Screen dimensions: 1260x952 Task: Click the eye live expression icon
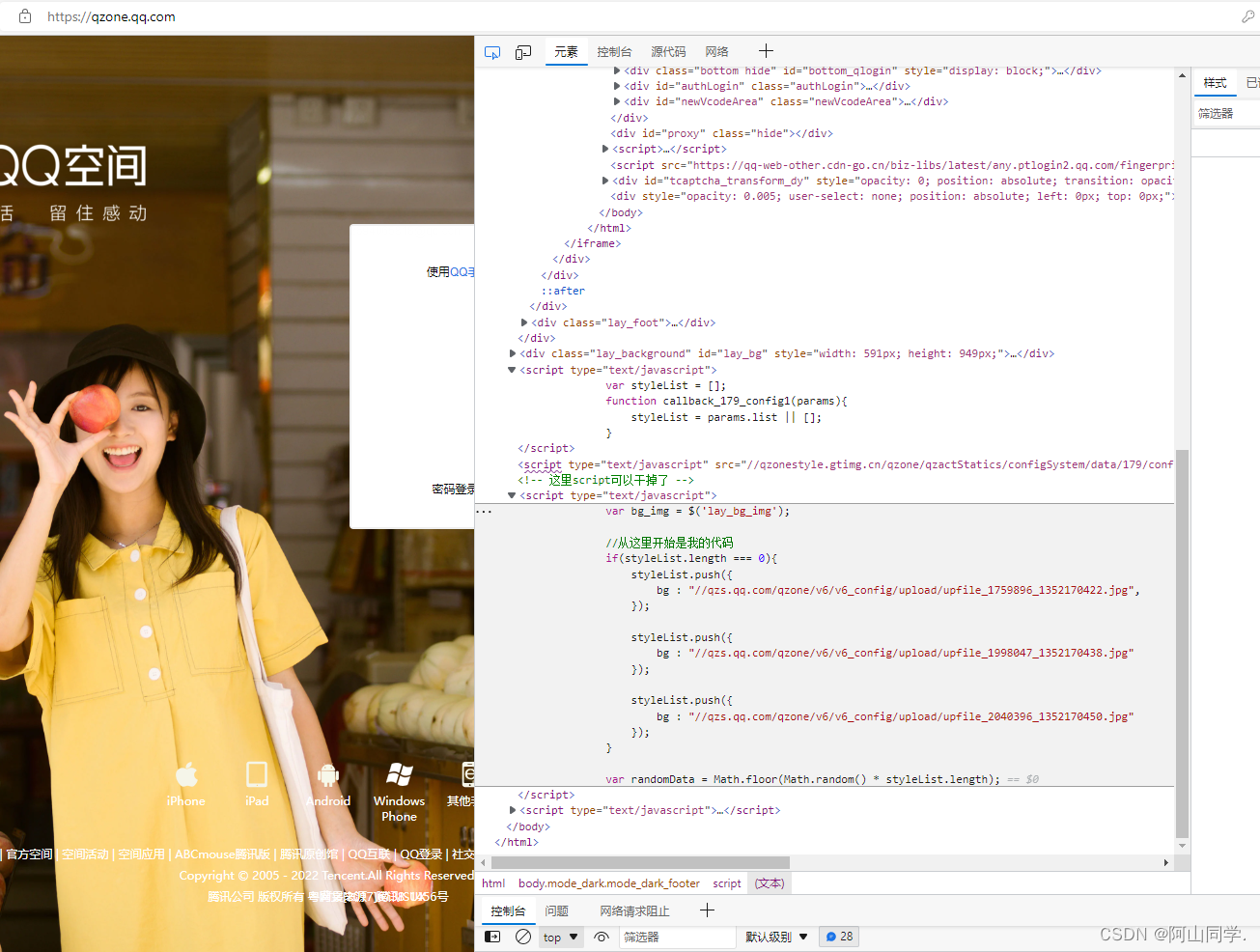coord(602,937)
